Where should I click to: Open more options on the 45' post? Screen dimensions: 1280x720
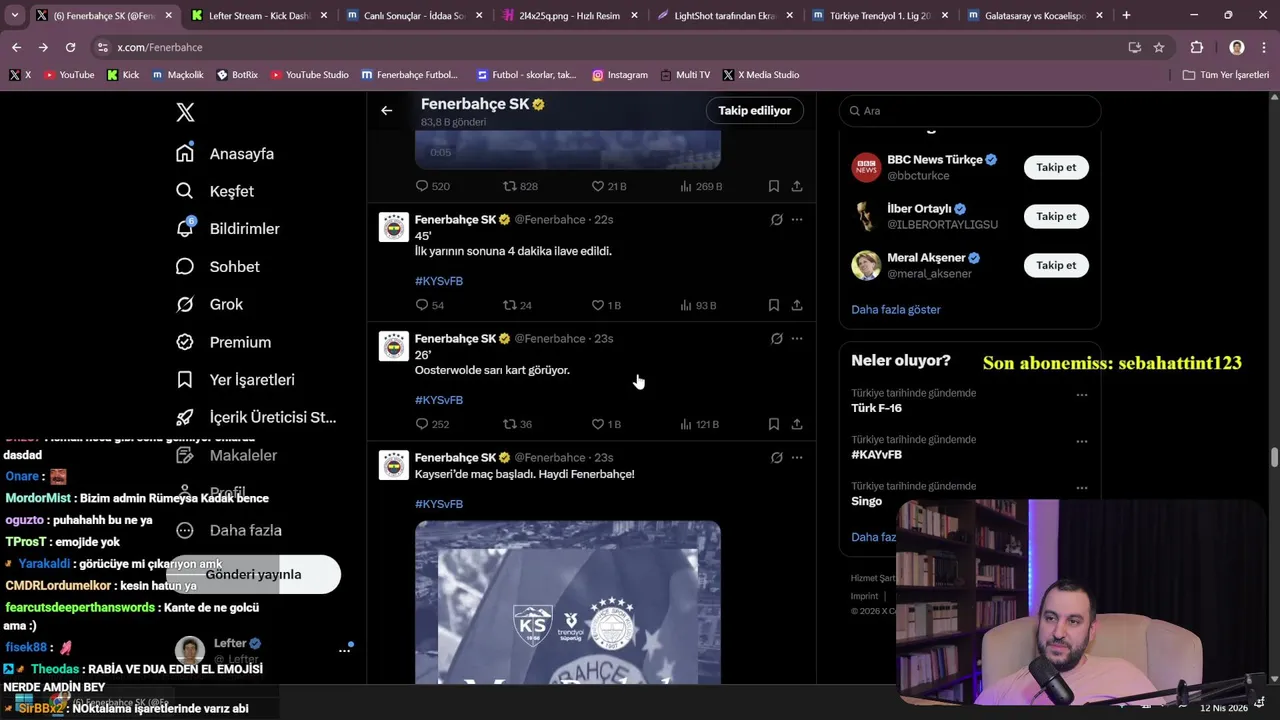tap(797, 220)
